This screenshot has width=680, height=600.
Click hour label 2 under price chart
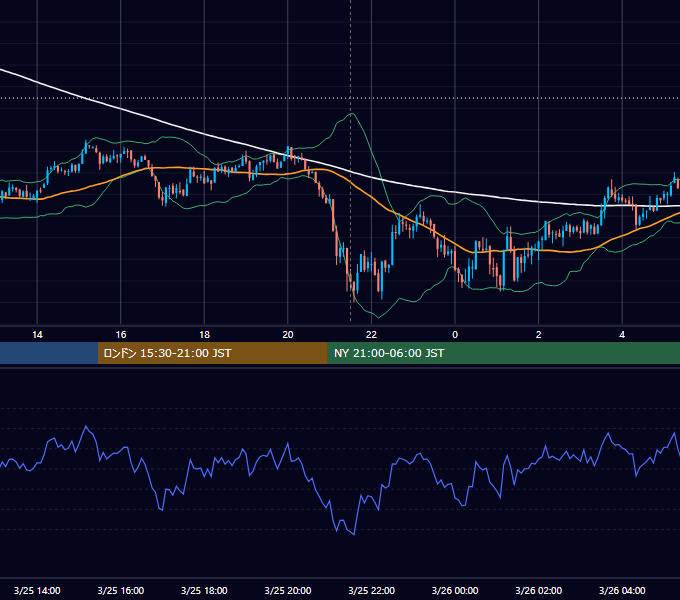(539, 335)
